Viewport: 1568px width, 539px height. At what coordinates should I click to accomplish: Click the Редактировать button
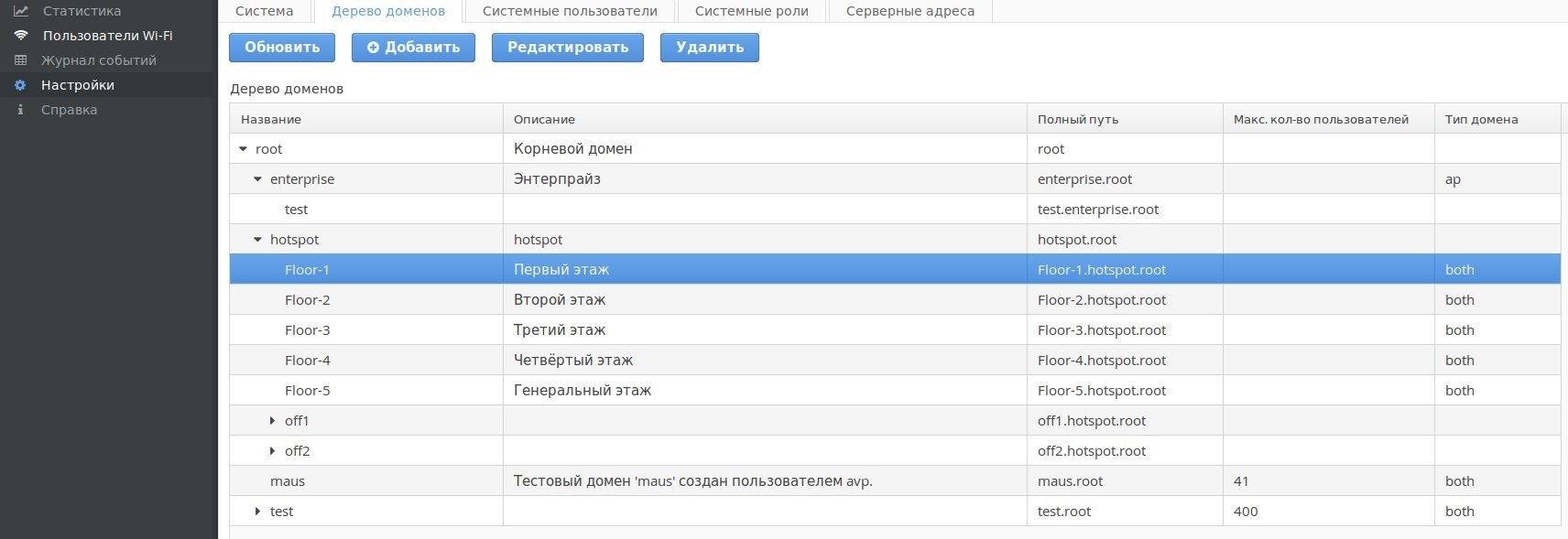coord(567,48)
